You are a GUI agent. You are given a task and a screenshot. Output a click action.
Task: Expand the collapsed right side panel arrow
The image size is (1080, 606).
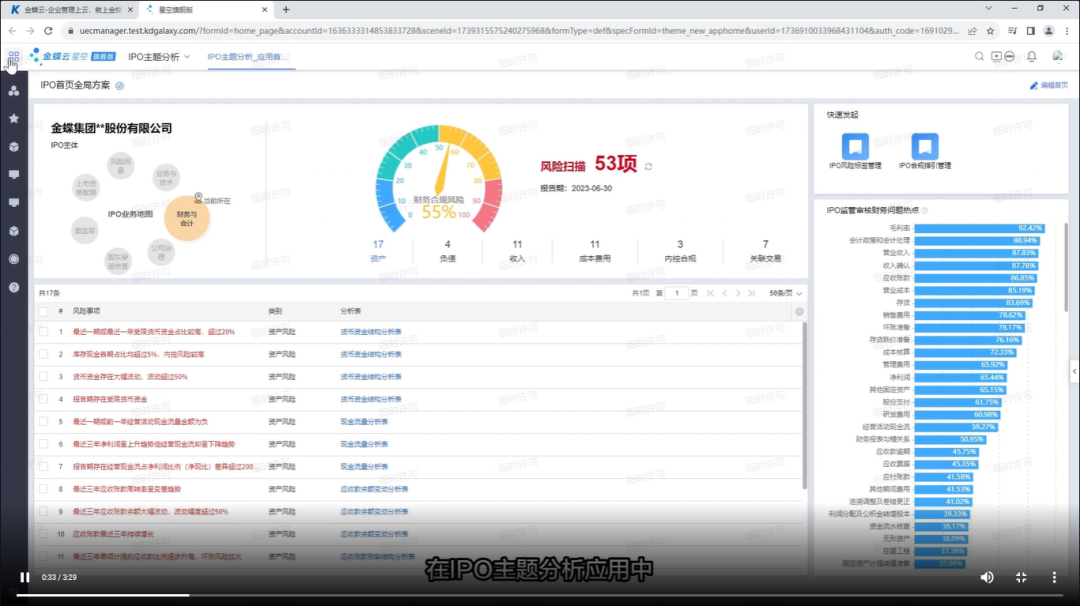point(1074,371)
